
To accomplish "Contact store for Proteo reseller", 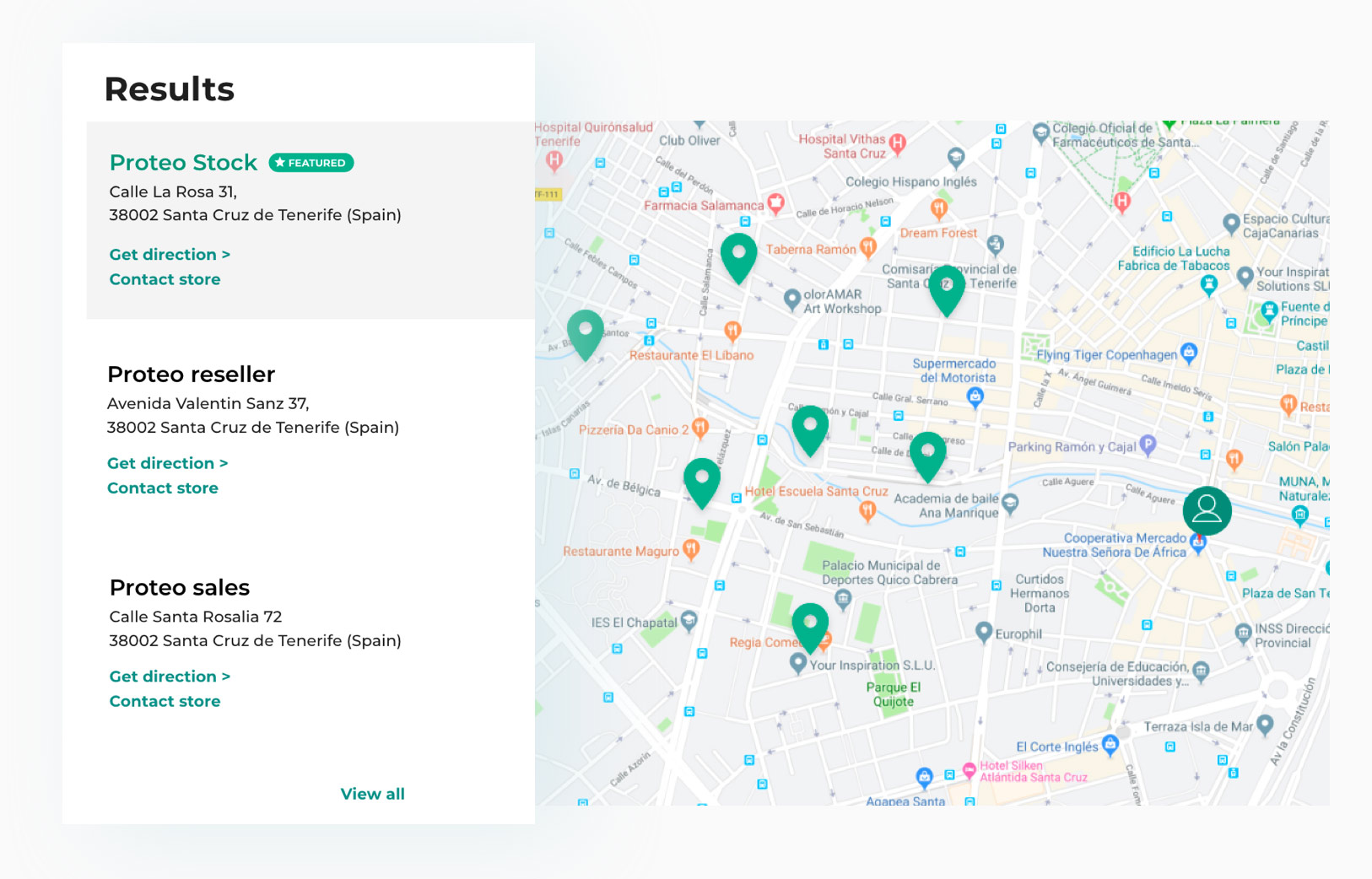I will click(162, 488).
